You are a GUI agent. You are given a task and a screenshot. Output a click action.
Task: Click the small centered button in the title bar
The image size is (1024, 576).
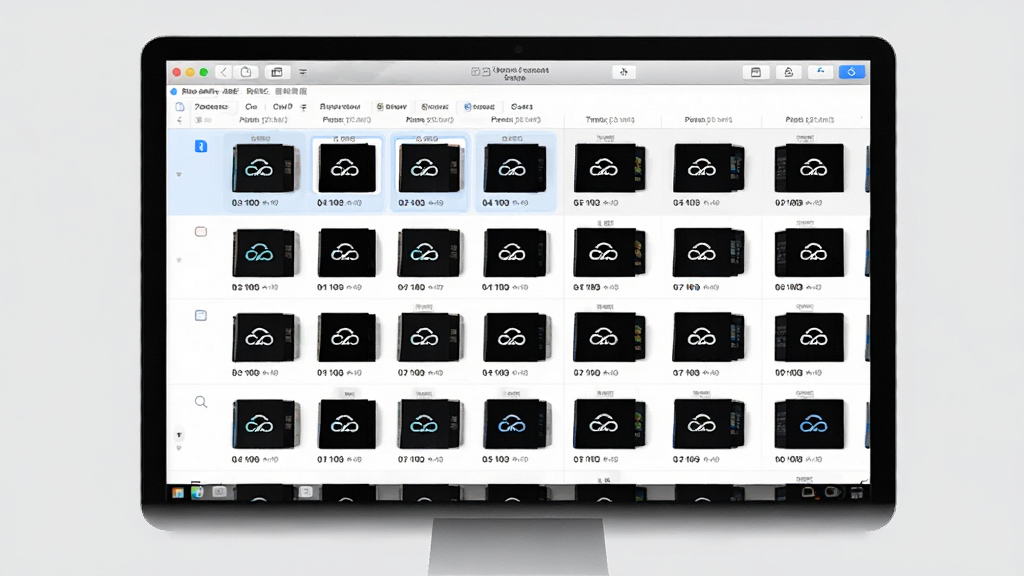[624, 72]
